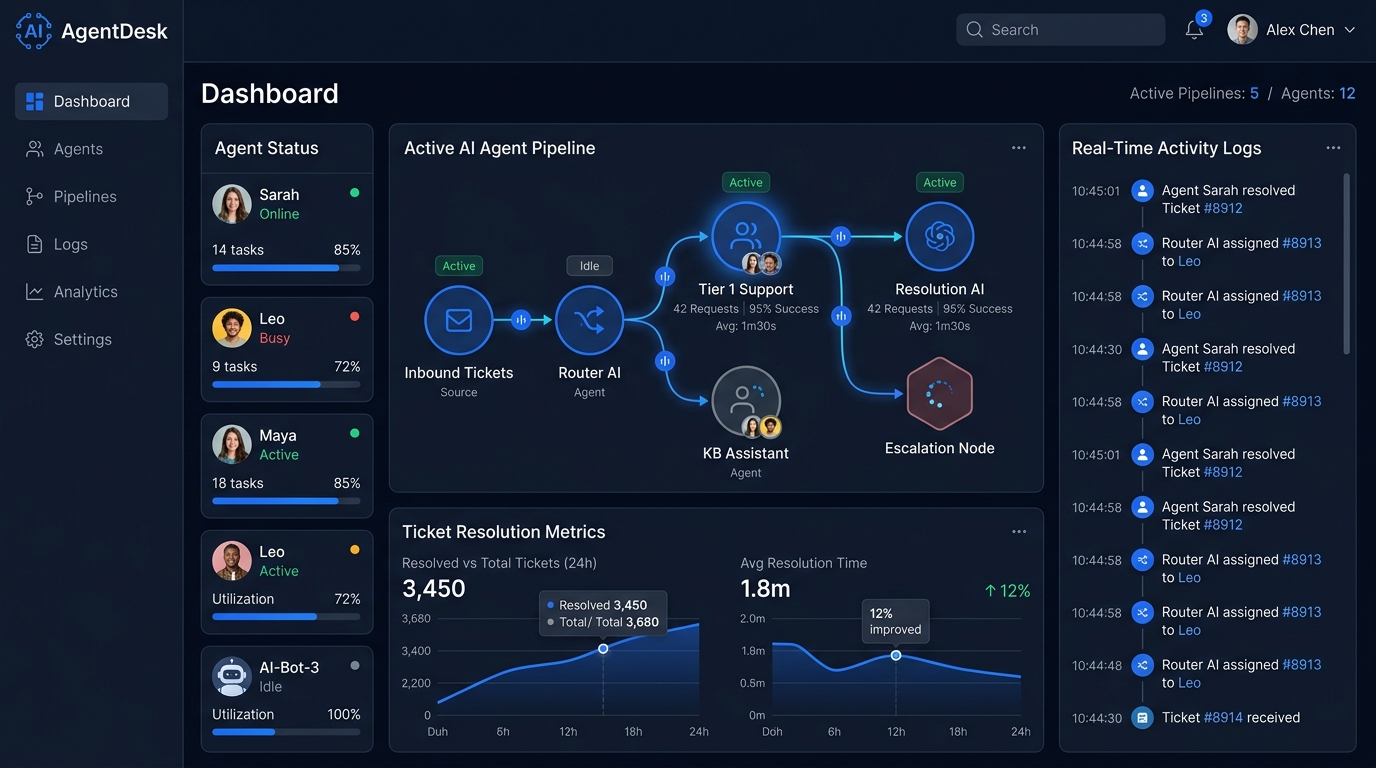The height and width of the screenshot is (768, 1376).
Task: Select the Router AI shuffle node
Action: [x=589, y=320]
